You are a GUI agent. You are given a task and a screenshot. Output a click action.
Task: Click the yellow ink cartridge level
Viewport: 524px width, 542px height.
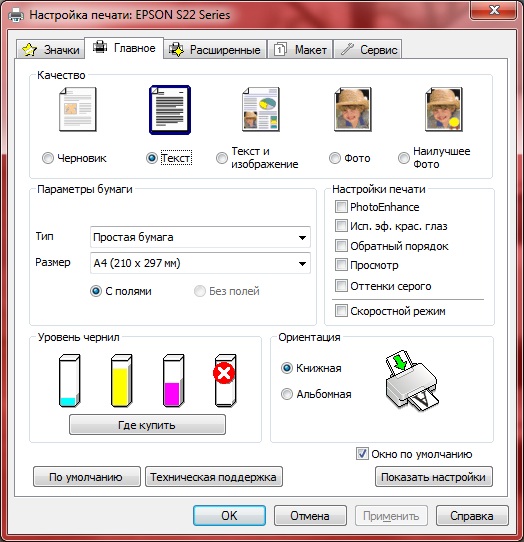121,380
